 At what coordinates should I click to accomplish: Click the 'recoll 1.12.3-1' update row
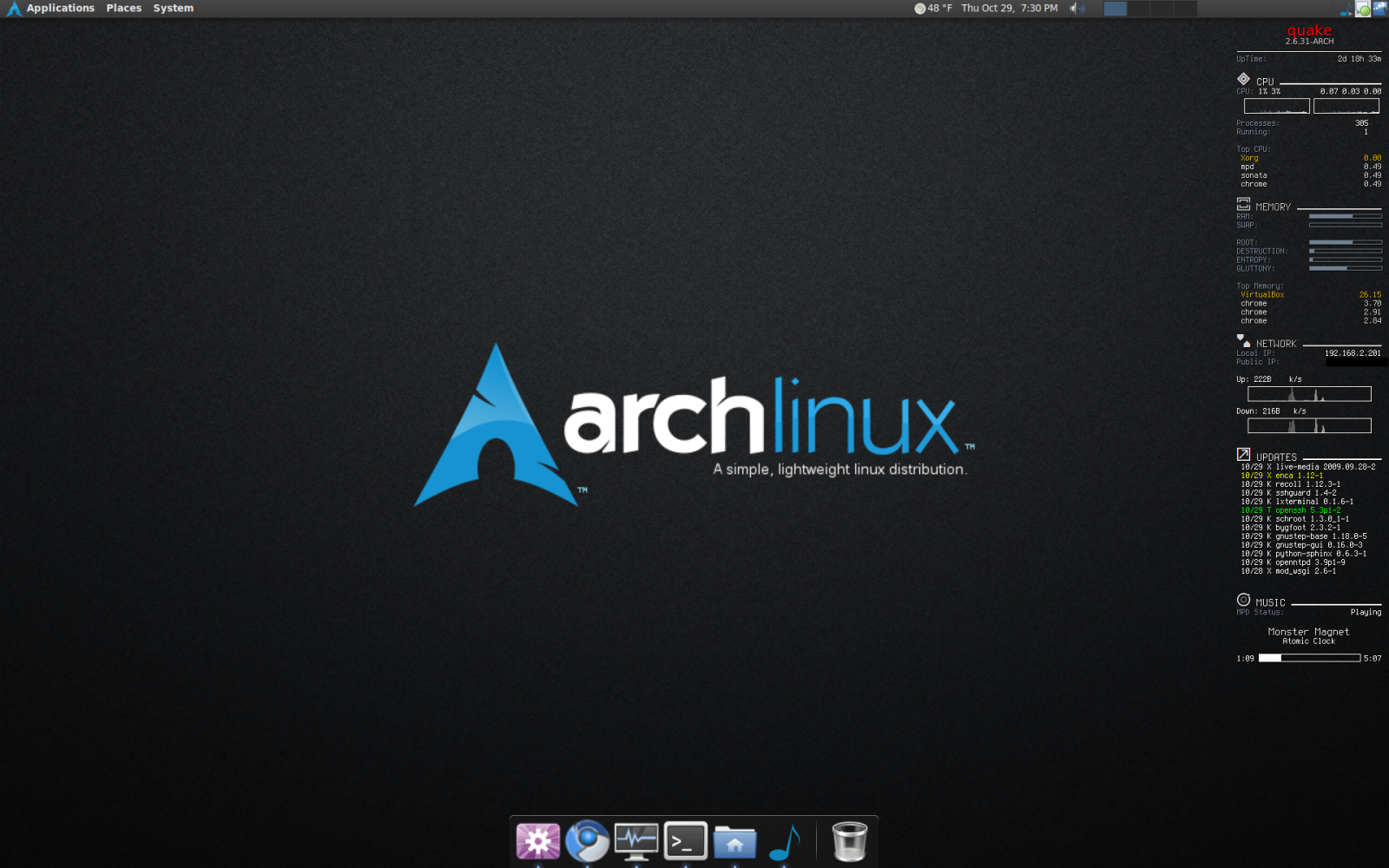pos(1290,484)
